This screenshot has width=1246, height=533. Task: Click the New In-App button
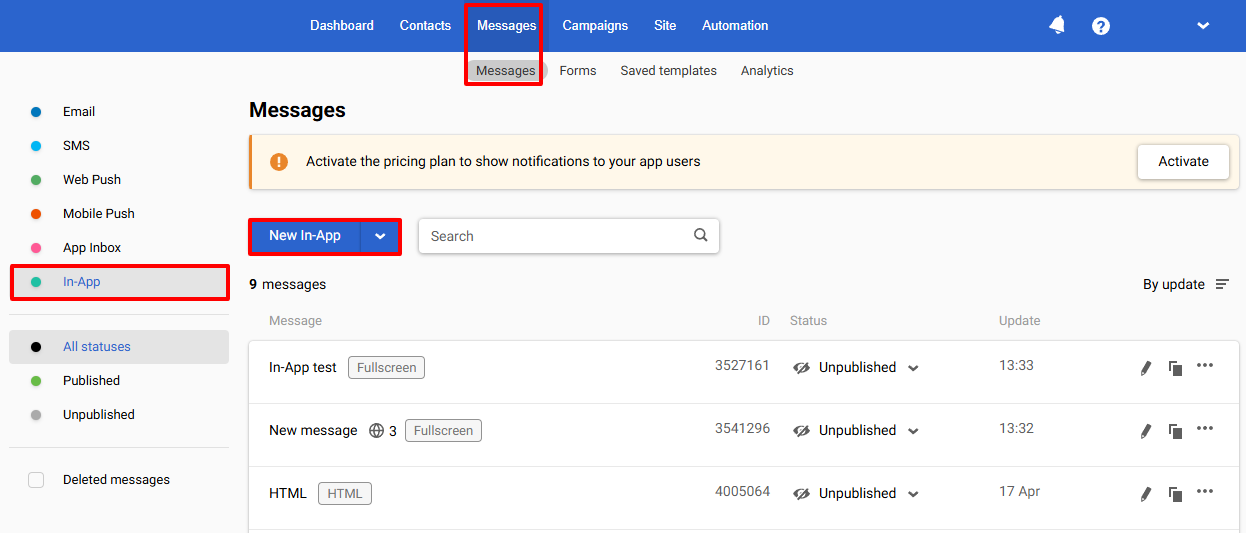[x=305, y=236]
